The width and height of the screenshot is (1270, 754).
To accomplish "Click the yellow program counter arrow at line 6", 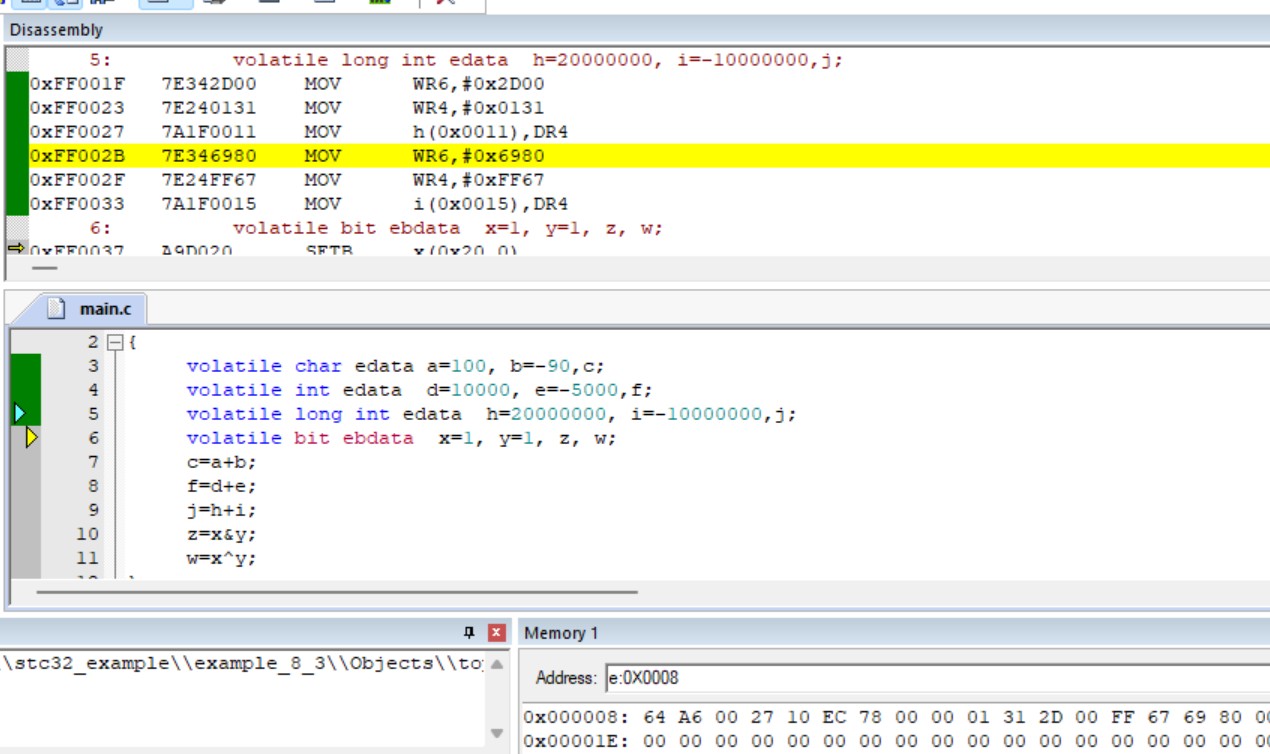I will (31, 437).
